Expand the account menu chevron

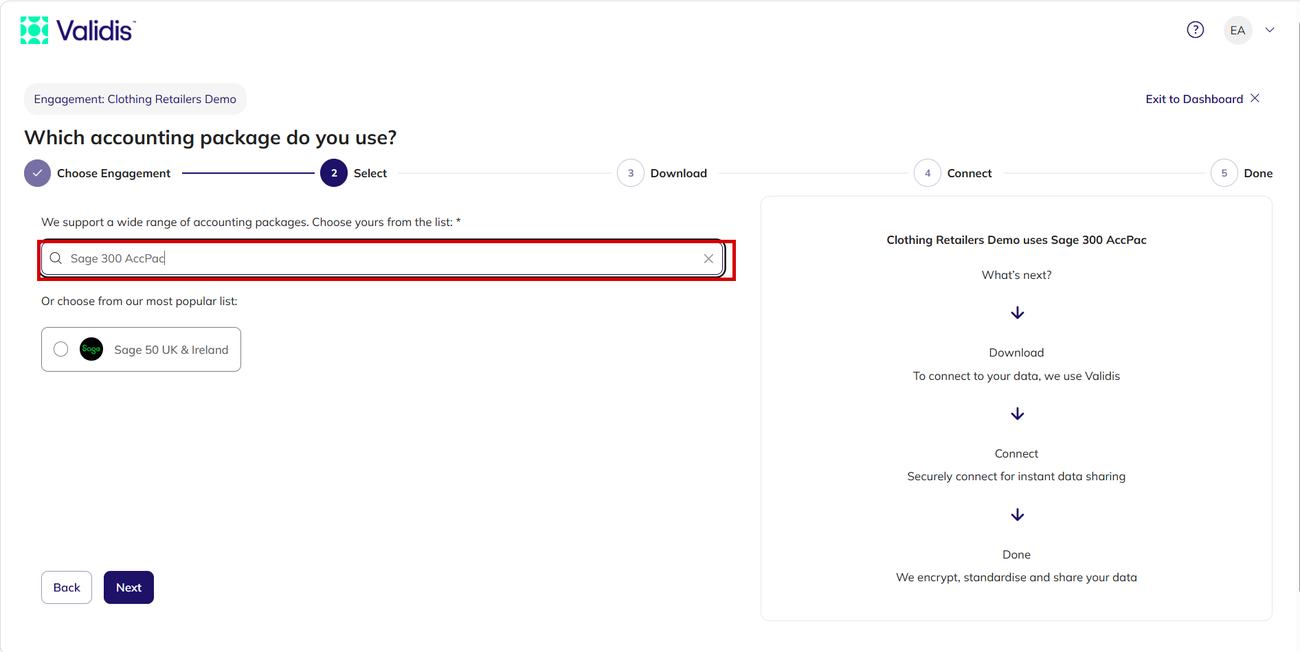pos(1270,30)
